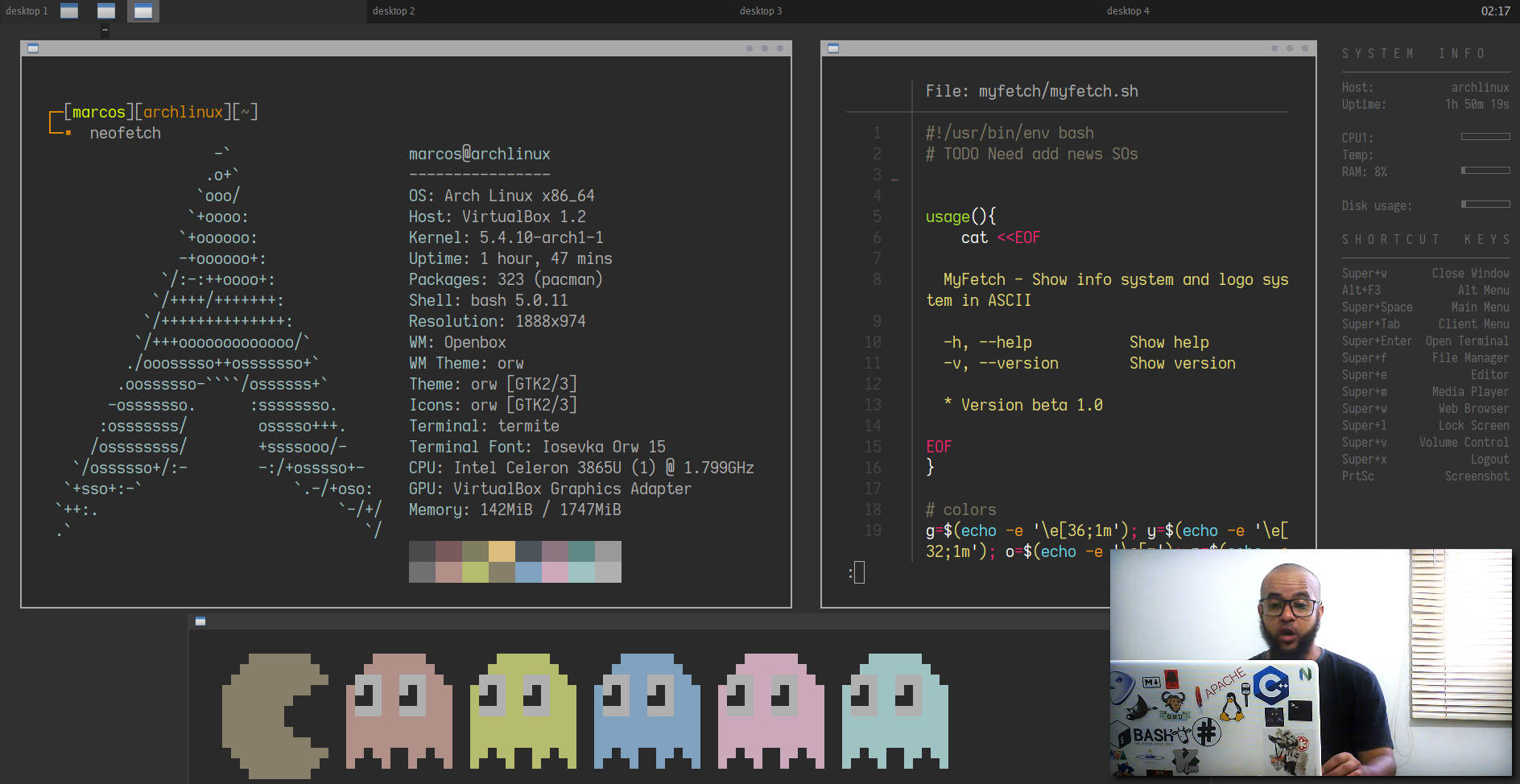Click the 02:17 clock in the top bar
Viewport: 1520px width, 784px height.
click(x=1495, y=10)
